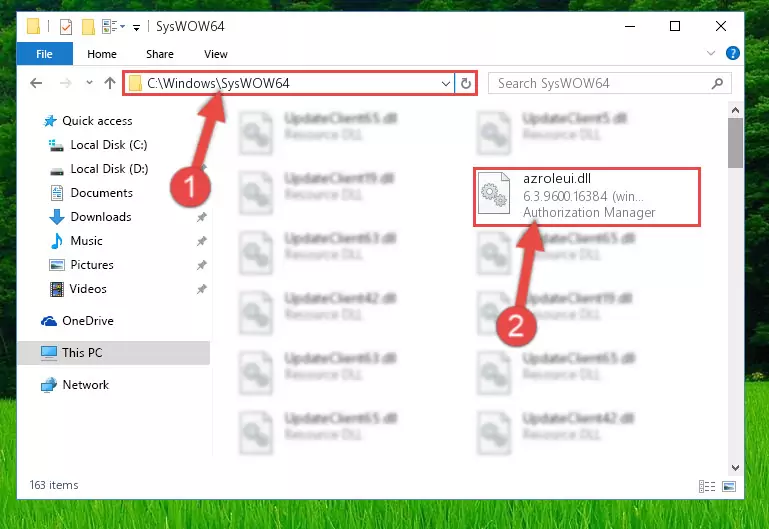This screenshot has height=529, width=769.
Task: Switch to large thumbnails view layout
Action: (729, 486)
